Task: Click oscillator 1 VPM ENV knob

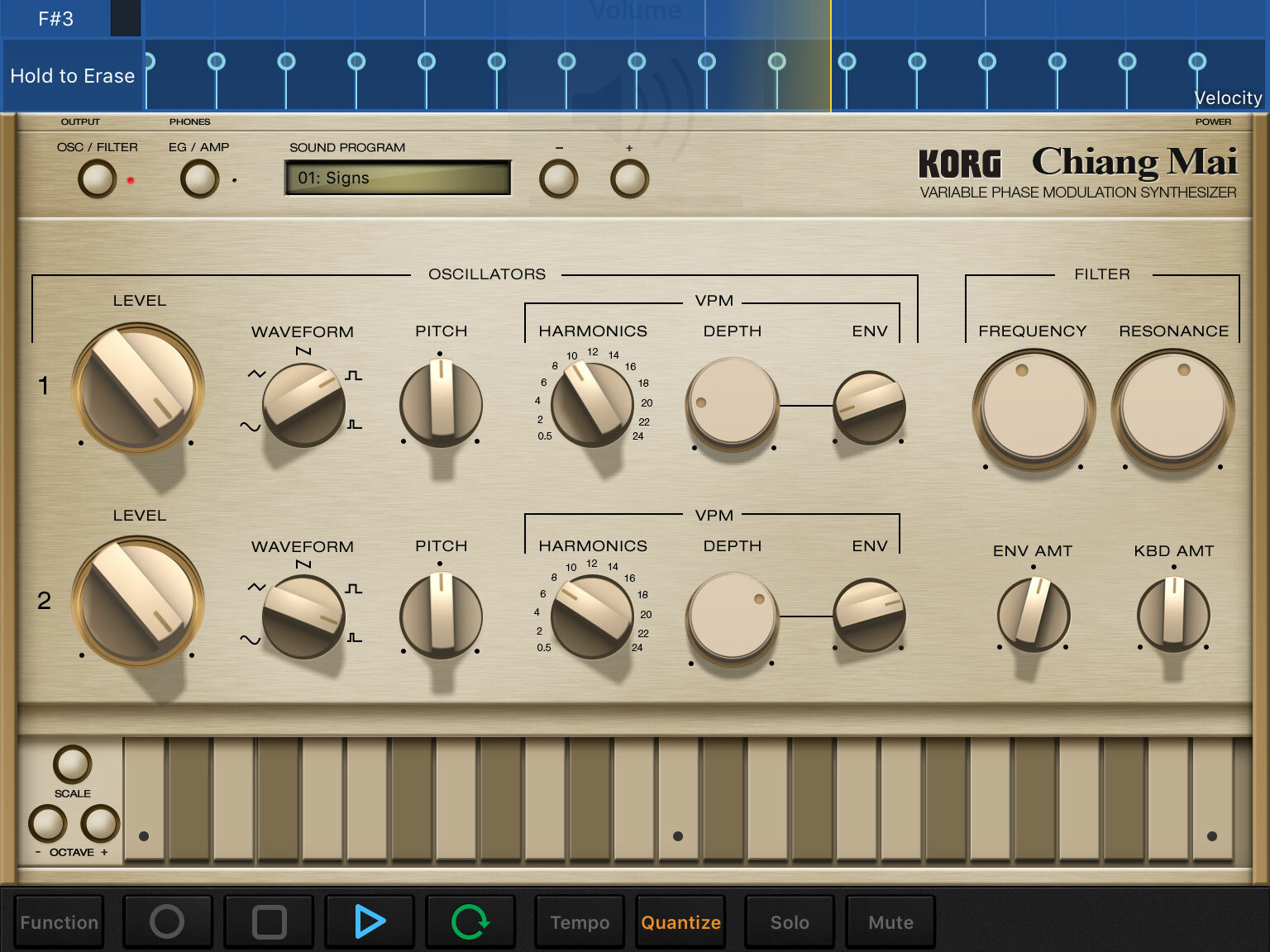Action: pos(869,407)
